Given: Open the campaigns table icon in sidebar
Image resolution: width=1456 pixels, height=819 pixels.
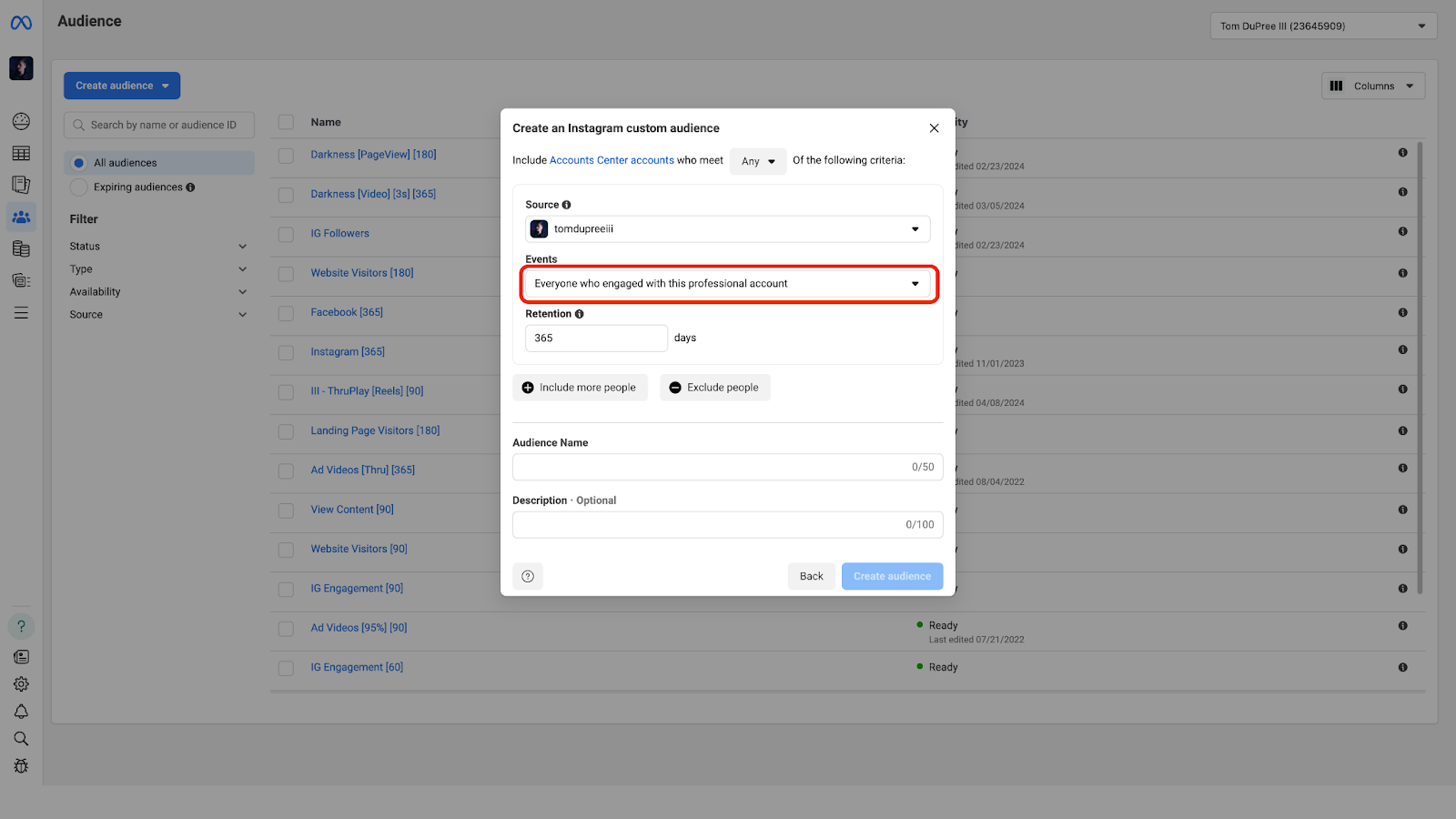Looking at the screenshot, I should click(21, 153).
